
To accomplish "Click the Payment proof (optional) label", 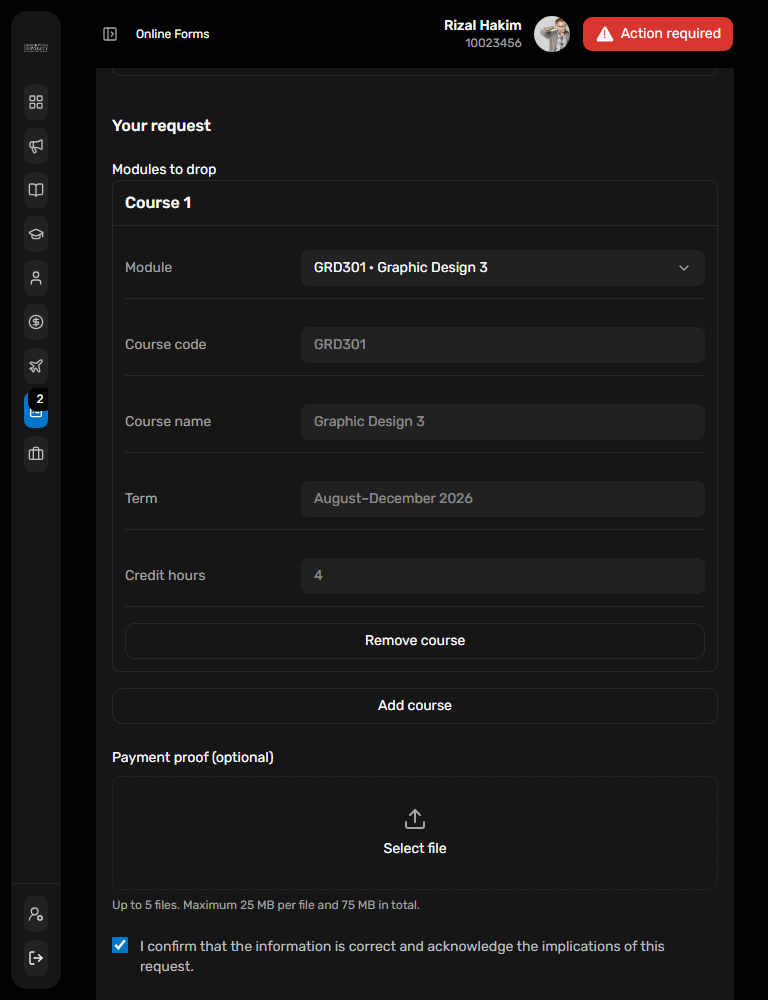I will [193, 757].
